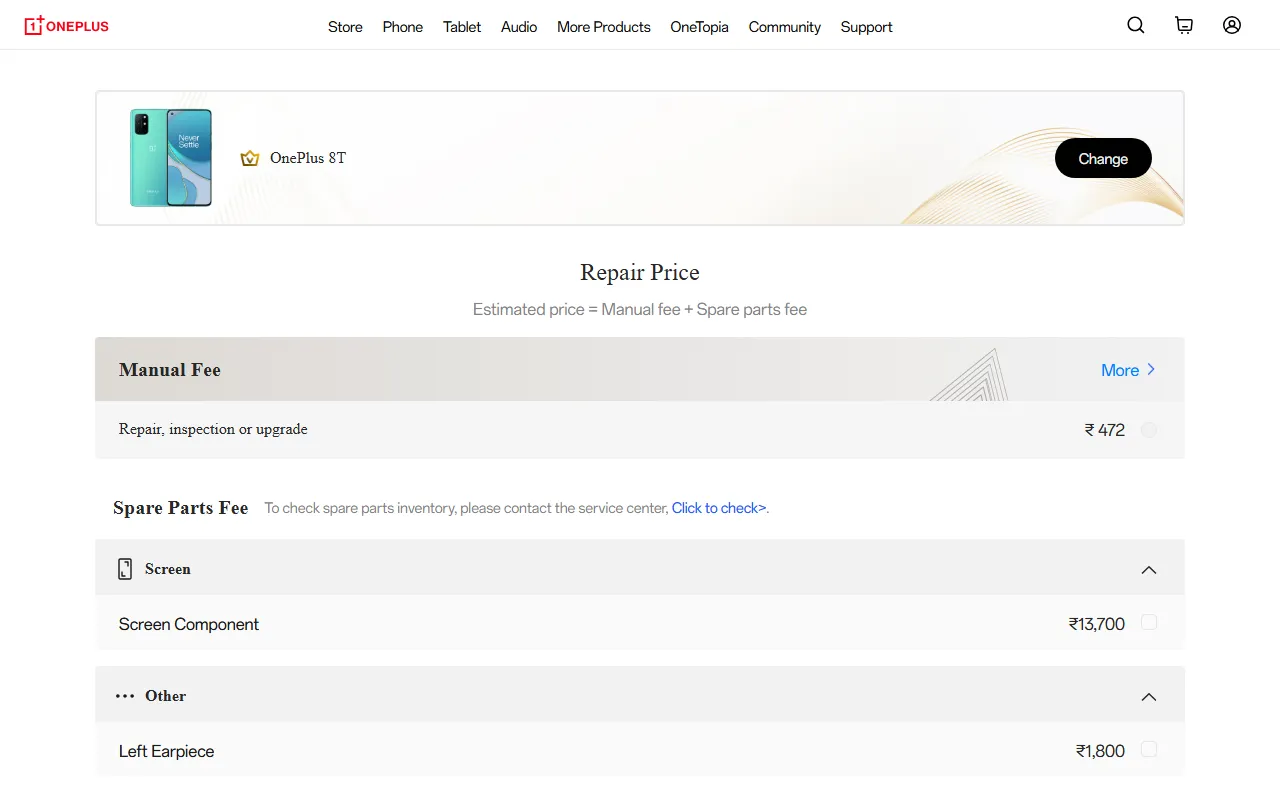Click the Screen Component label
The height and width of the screenshot is (800, 1280).
pyautogui.click(x=189, y=624)
